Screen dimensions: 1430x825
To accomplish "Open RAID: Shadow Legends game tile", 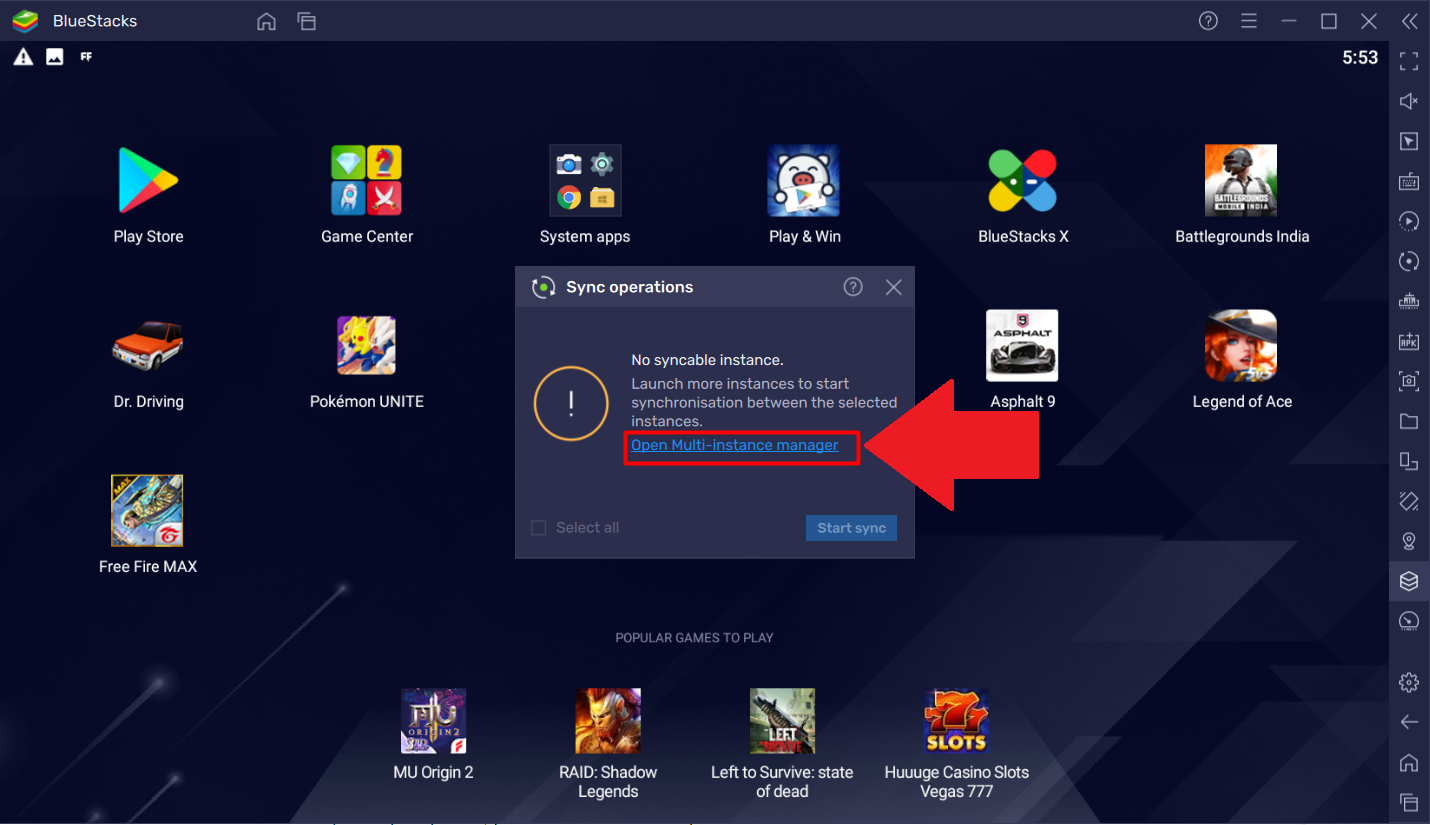I will 608,721.
